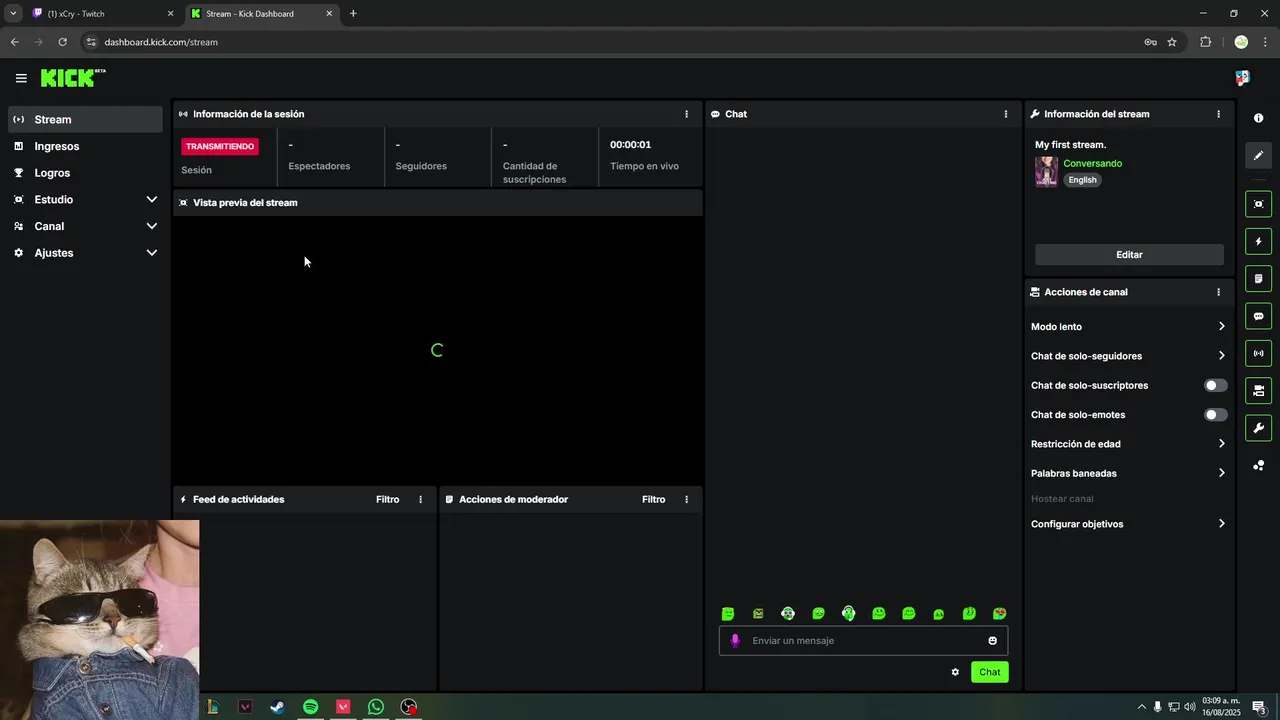Click the pencil edit icon in right sidebar

(x=1258, y=155)
